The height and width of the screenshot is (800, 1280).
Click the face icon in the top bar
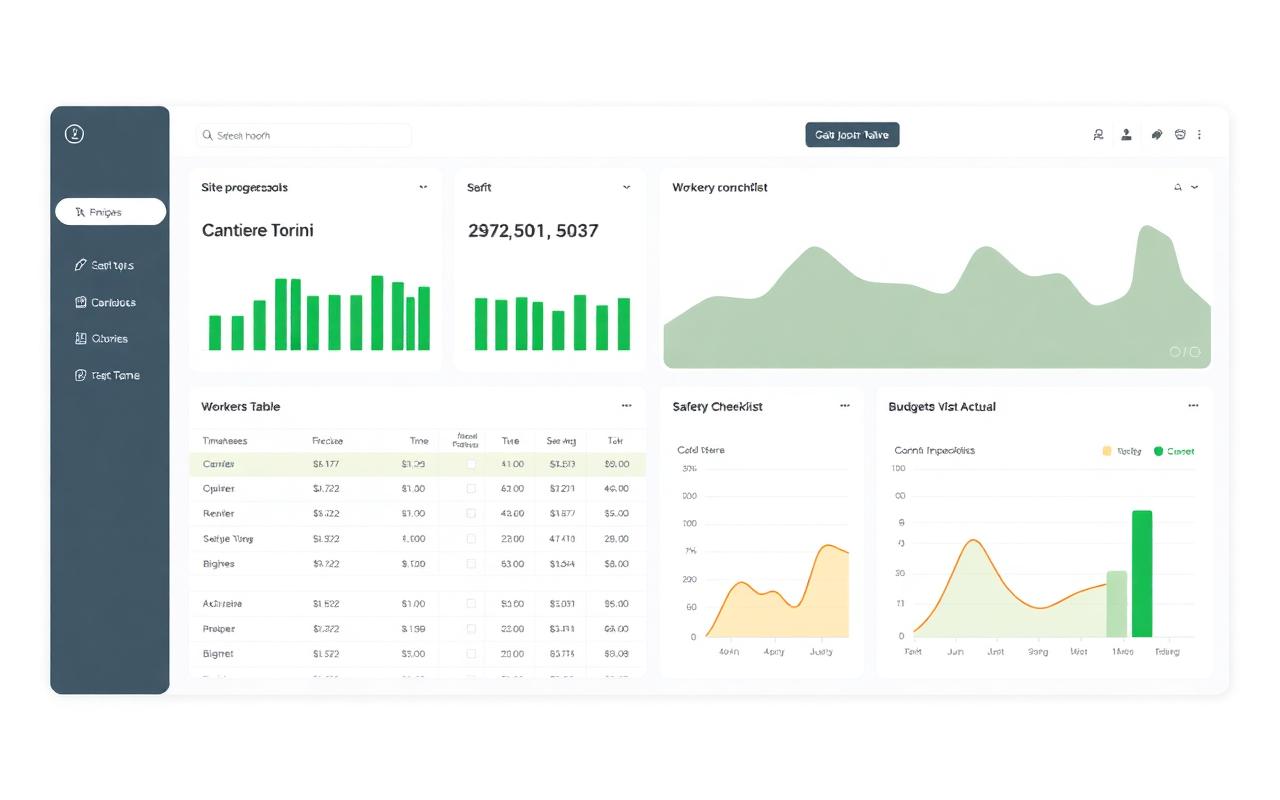(1180, 134)
